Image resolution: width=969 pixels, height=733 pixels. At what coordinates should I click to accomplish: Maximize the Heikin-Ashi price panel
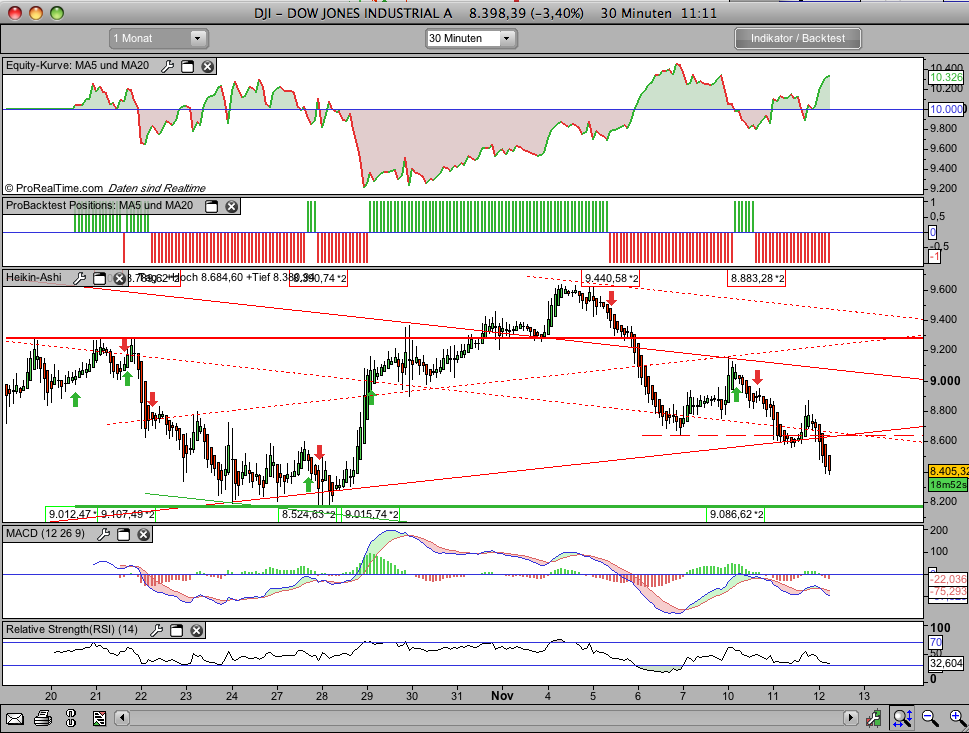(99, 278)
